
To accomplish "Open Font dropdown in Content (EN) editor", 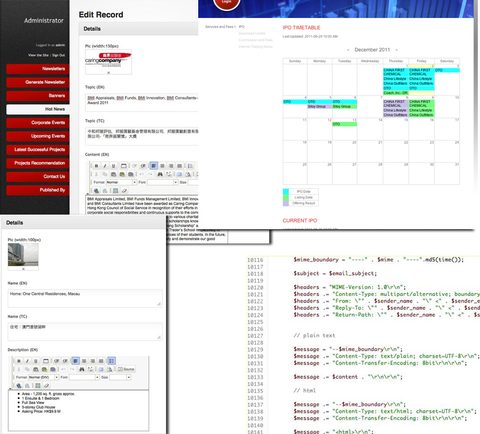I will (x=163, y=182).
